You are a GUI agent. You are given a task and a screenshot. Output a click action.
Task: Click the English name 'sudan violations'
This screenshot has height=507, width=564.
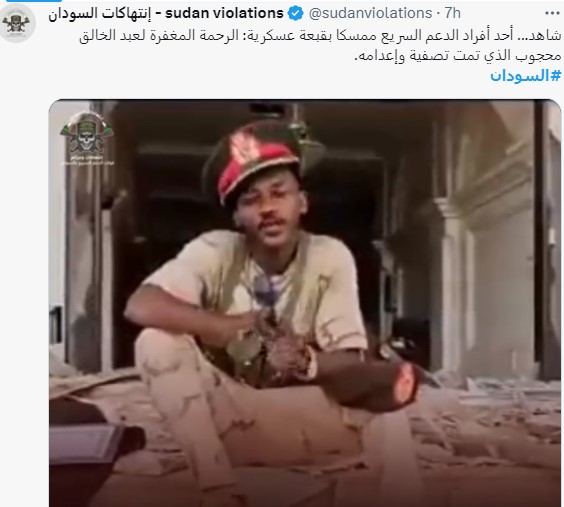[224, 14]
